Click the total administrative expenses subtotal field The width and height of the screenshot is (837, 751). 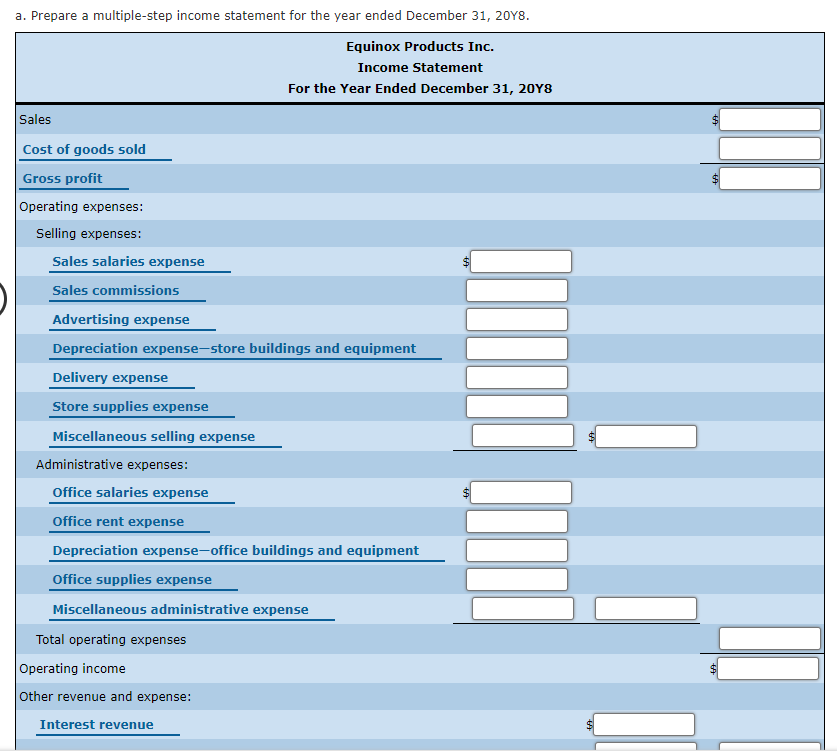click(x=645, y=608)
